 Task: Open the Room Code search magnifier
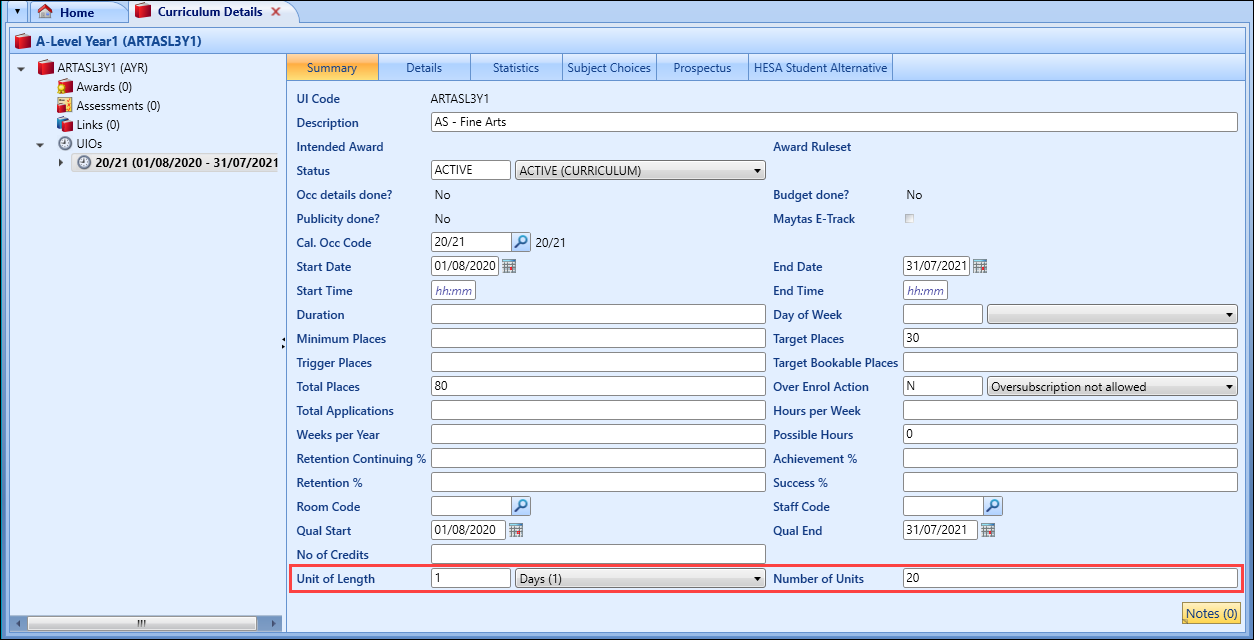click(x=521, y=506)
